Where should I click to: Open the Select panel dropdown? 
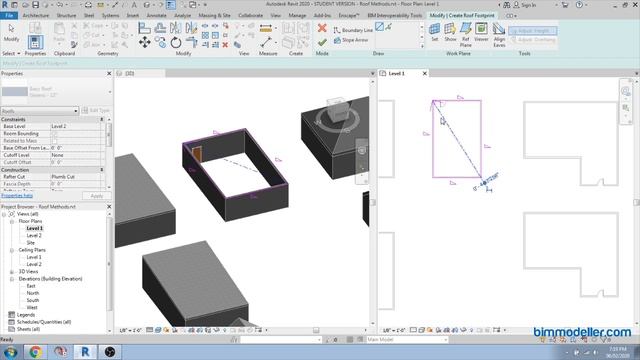(x=11, y=53)
